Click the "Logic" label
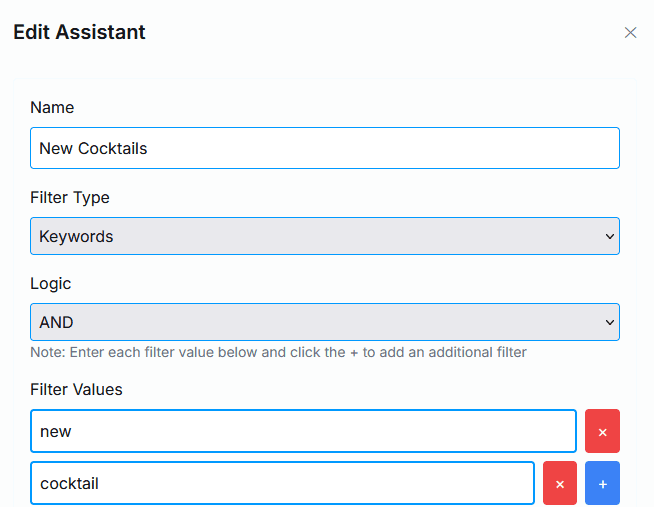The image size is (654, 507). (51, 283)
